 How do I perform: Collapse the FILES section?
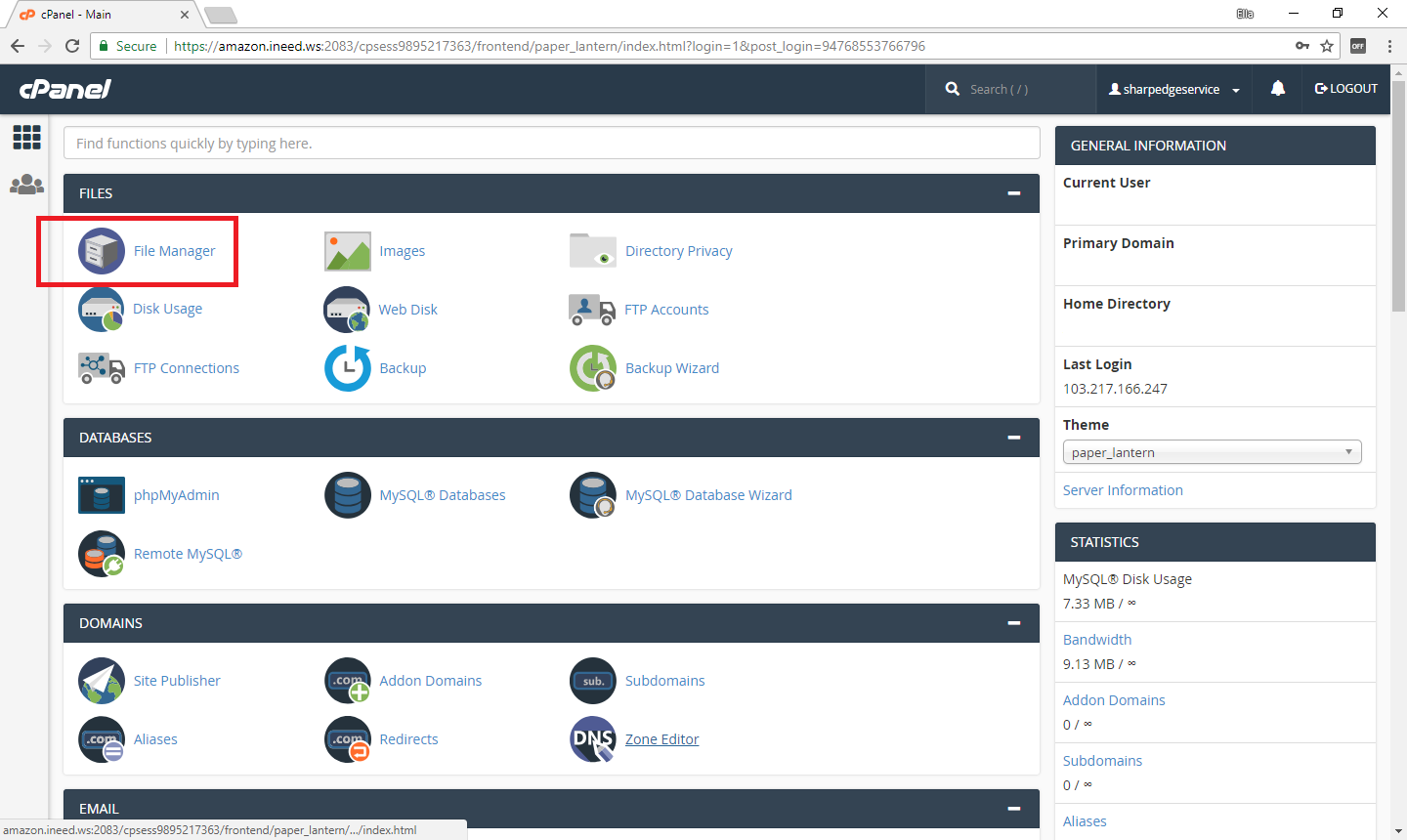(1014, 193)
